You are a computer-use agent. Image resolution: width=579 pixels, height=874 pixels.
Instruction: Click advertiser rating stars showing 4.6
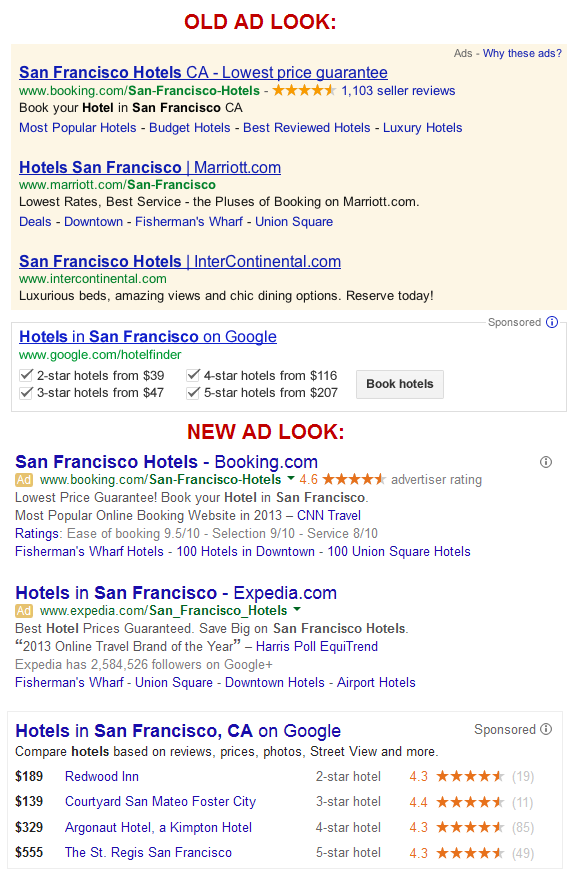tap(354, 479)
